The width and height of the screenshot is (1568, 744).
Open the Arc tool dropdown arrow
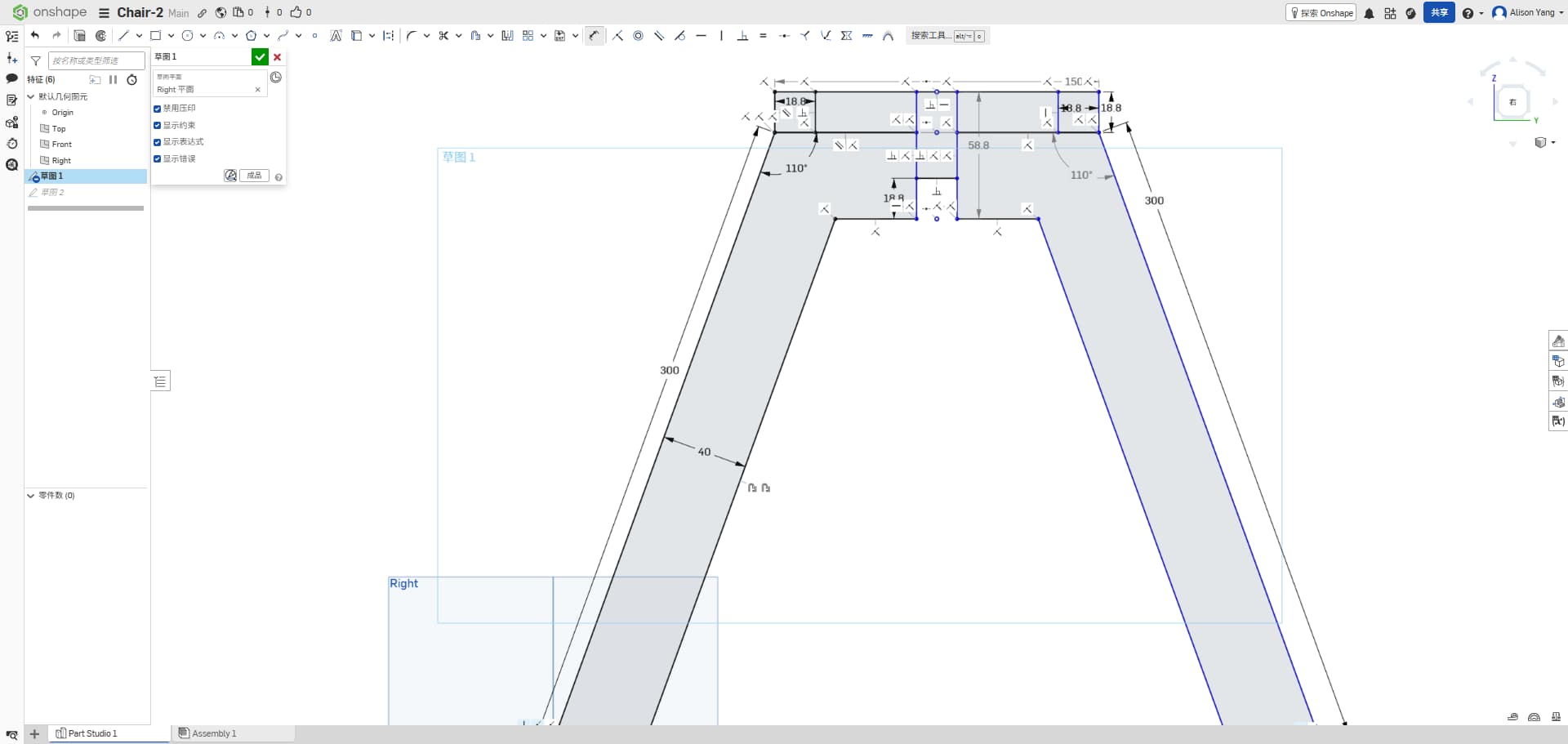(234, 35)
